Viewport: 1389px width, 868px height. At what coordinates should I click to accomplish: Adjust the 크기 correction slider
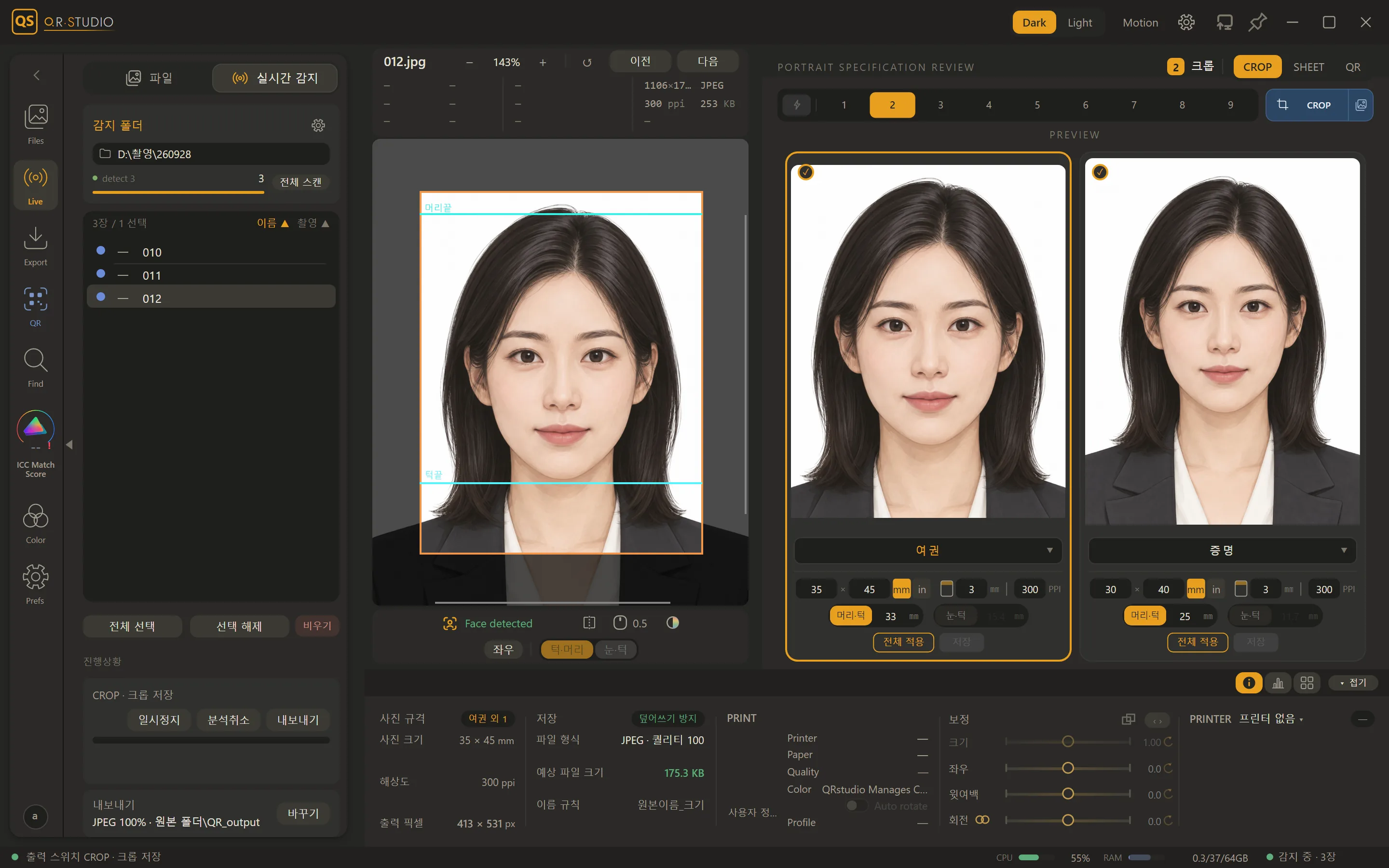coord(1068,742)
